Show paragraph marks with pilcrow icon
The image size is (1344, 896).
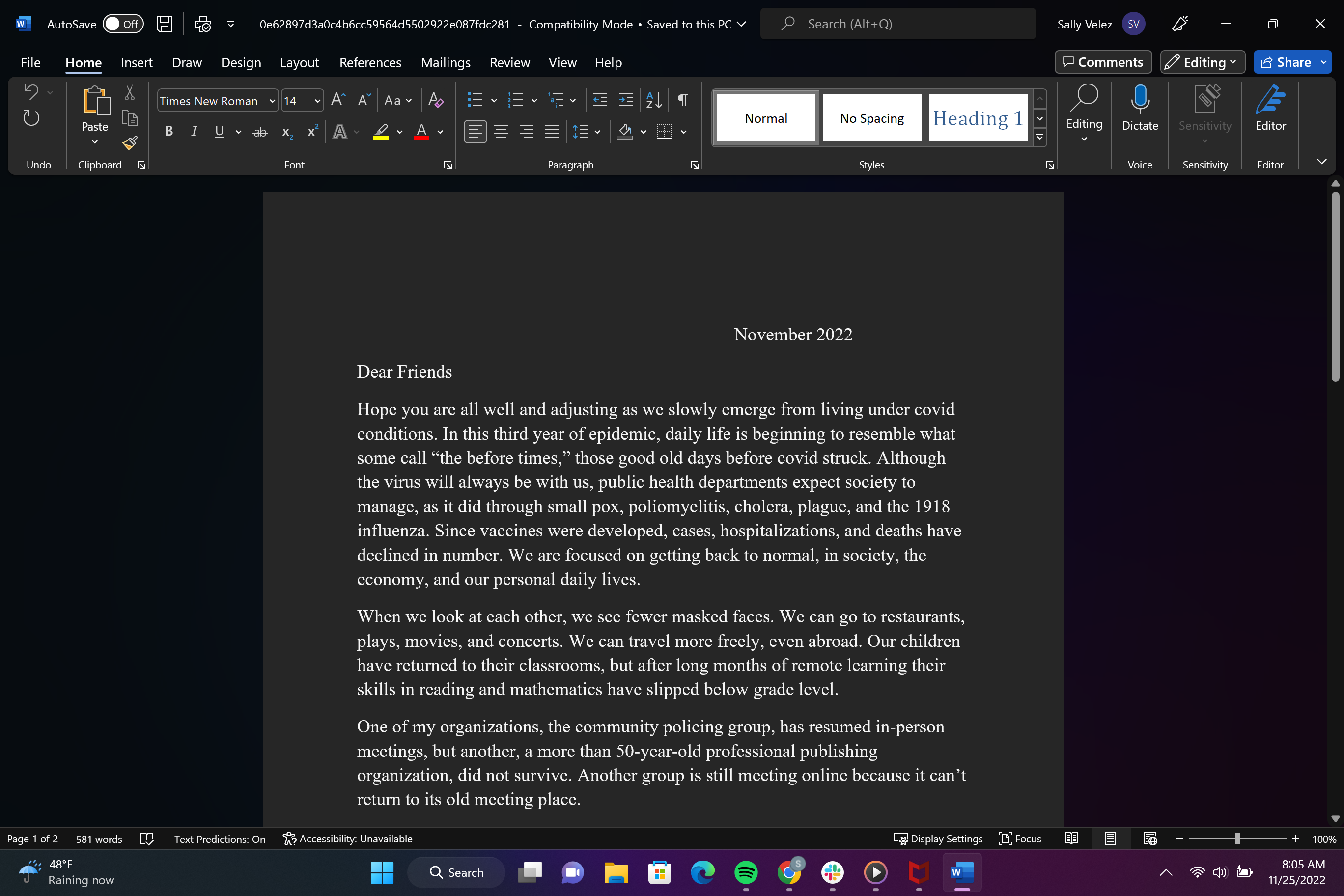682,101
